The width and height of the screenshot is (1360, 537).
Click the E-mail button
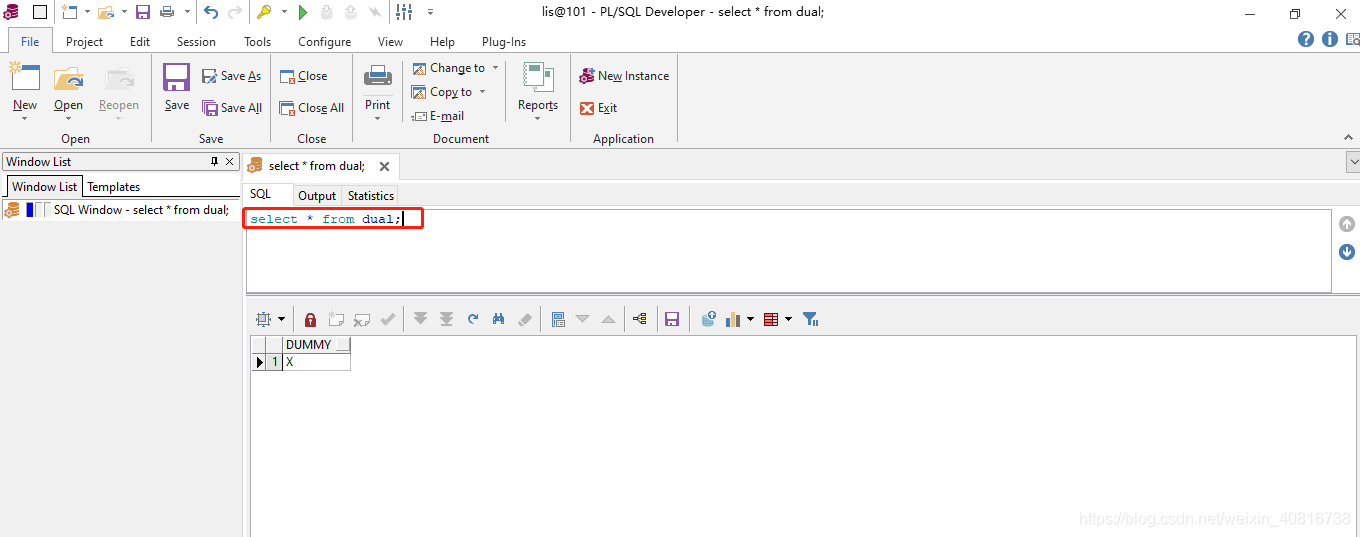(x=438, y=116)
